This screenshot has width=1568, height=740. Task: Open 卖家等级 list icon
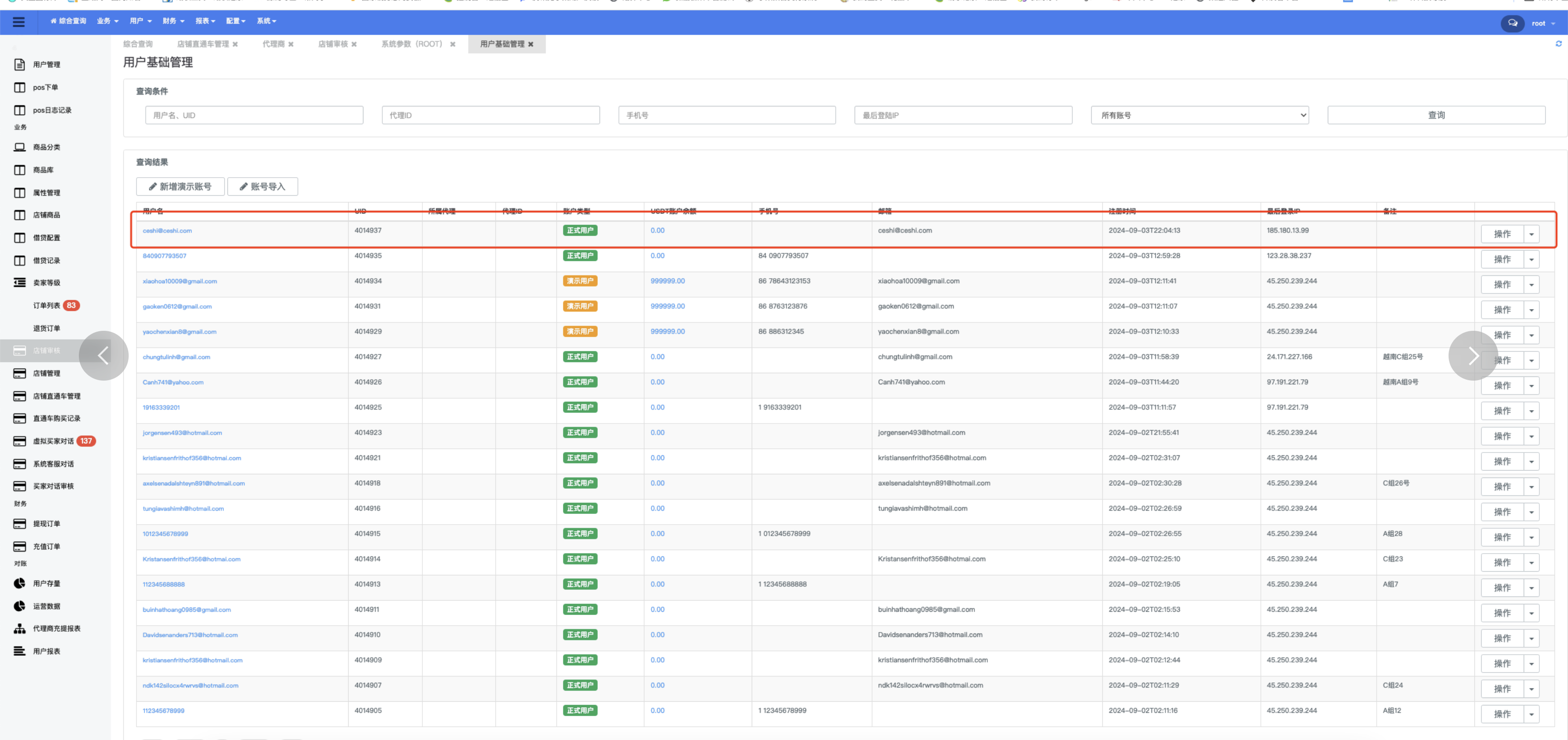[x=19, y=283]
